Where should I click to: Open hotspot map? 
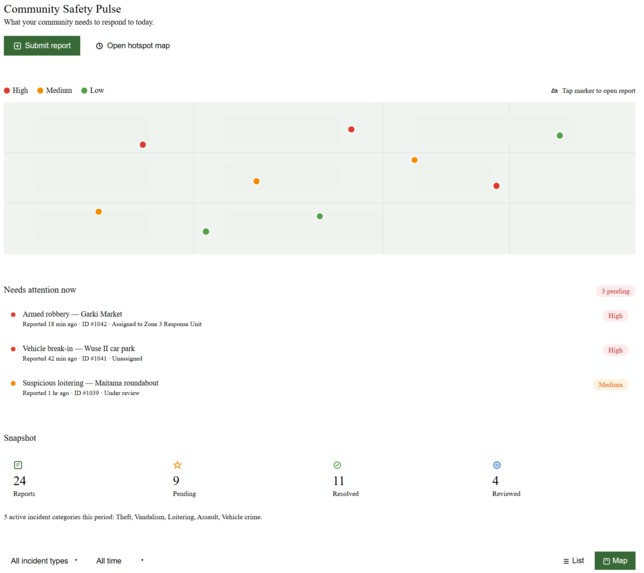coord(133,46)
